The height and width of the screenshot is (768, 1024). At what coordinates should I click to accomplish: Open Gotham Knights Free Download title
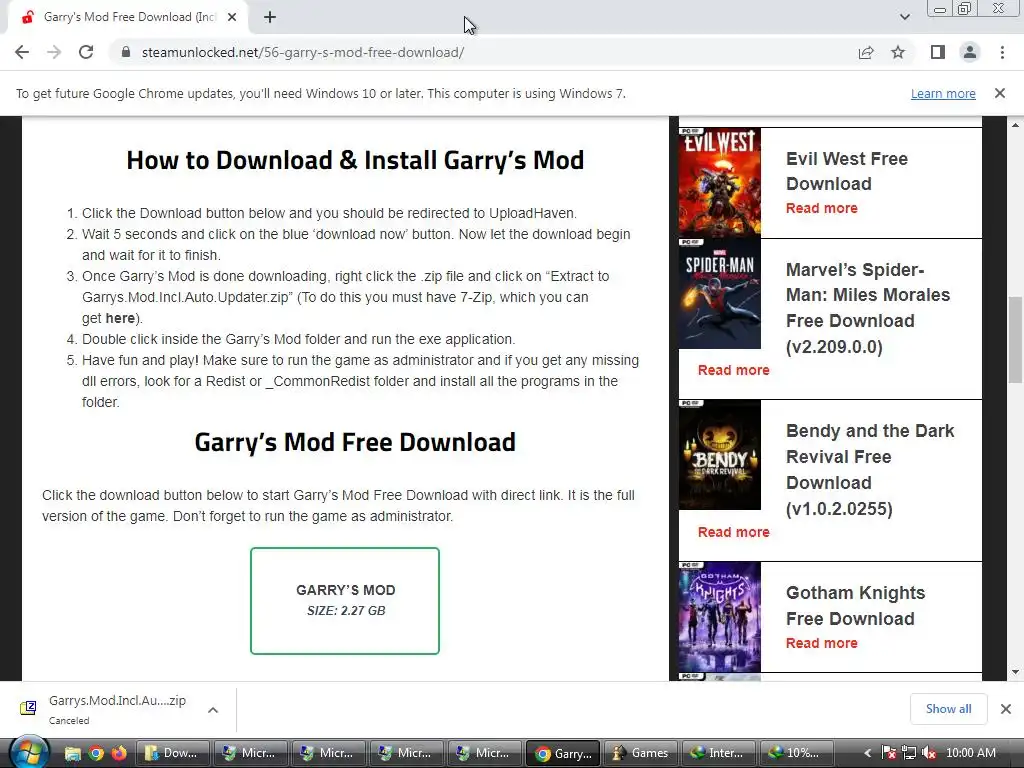[855, 605]
